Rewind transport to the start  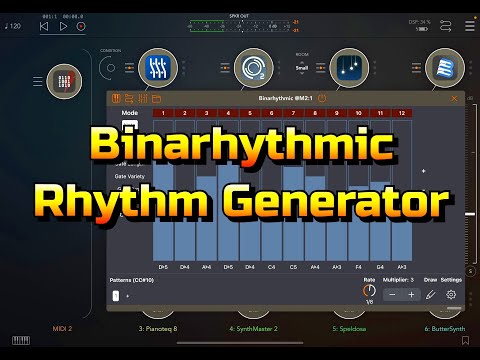coord(44,26)
